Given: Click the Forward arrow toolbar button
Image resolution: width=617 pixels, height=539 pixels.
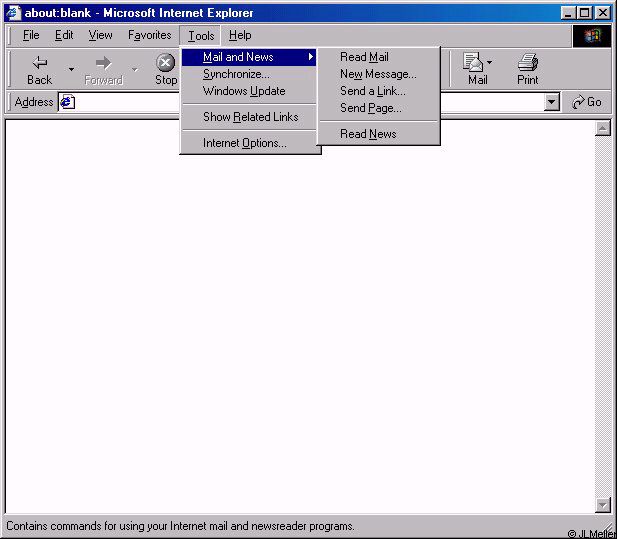Looking at the screenshot, I should [x=103, y=70].
